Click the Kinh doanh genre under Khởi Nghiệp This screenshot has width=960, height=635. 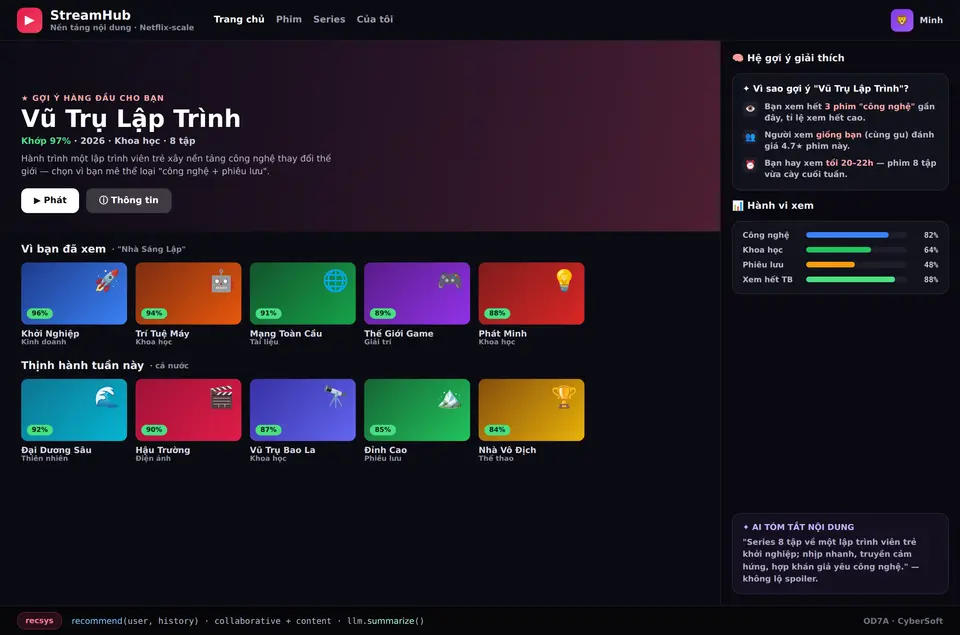pos(43,342)
